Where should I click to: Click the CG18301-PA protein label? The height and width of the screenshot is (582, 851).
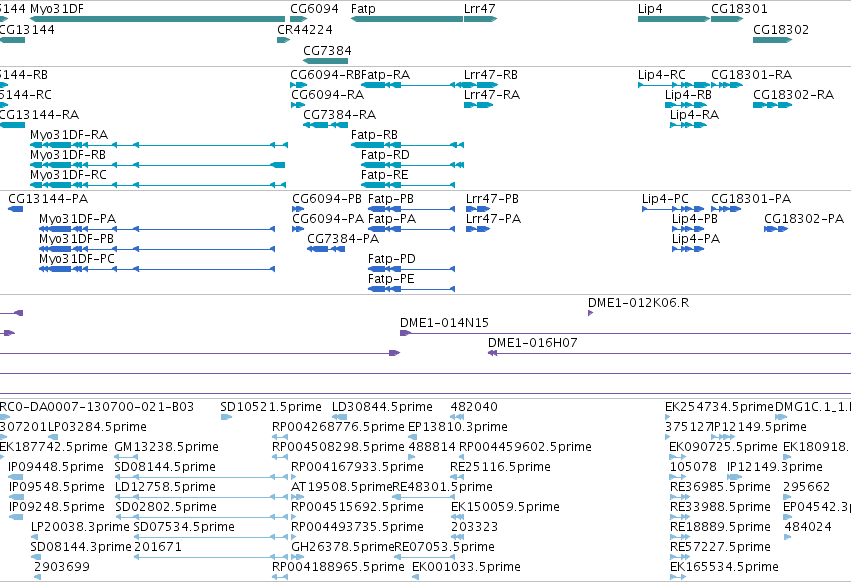751,199
